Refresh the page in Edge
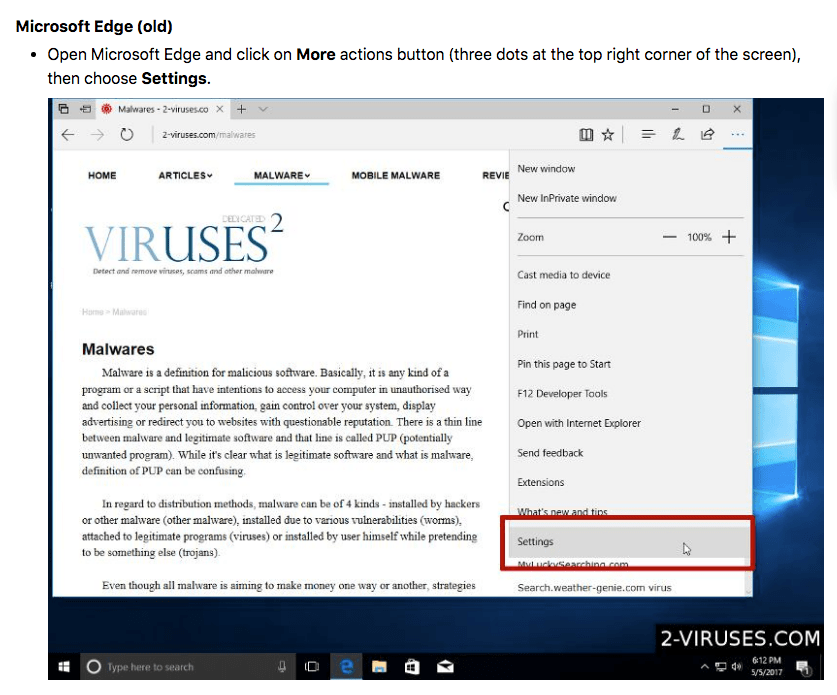The image size is (837, 695). tap(127, 135)
